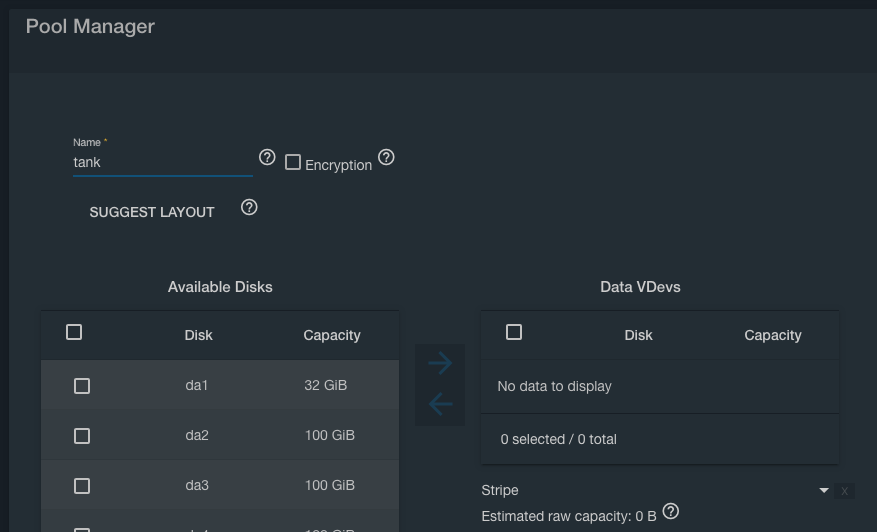Click help icon beside Suggest Layout

click(x=250, y=207)
